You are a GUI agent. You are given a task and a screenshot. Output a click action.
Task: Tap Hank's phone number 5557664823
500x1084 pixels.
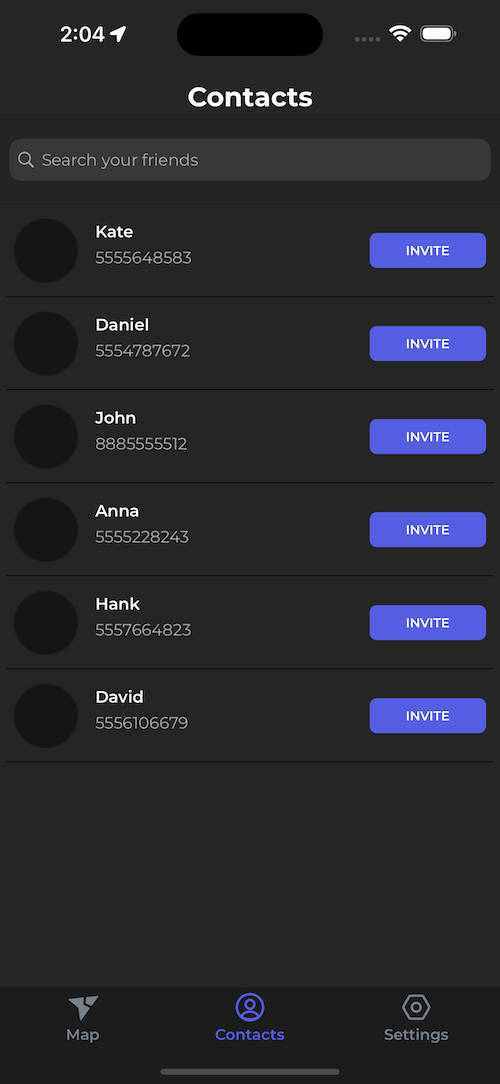(143, 630)
